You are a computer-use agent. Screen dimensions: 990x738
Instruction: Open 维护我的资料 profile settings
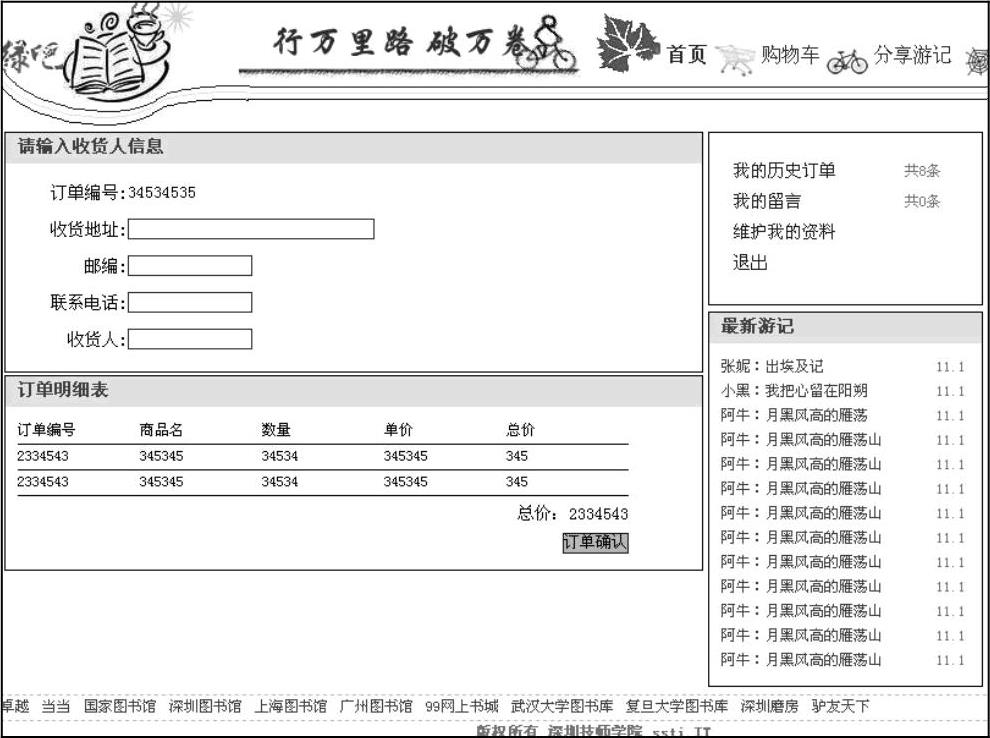click(784, 232)
